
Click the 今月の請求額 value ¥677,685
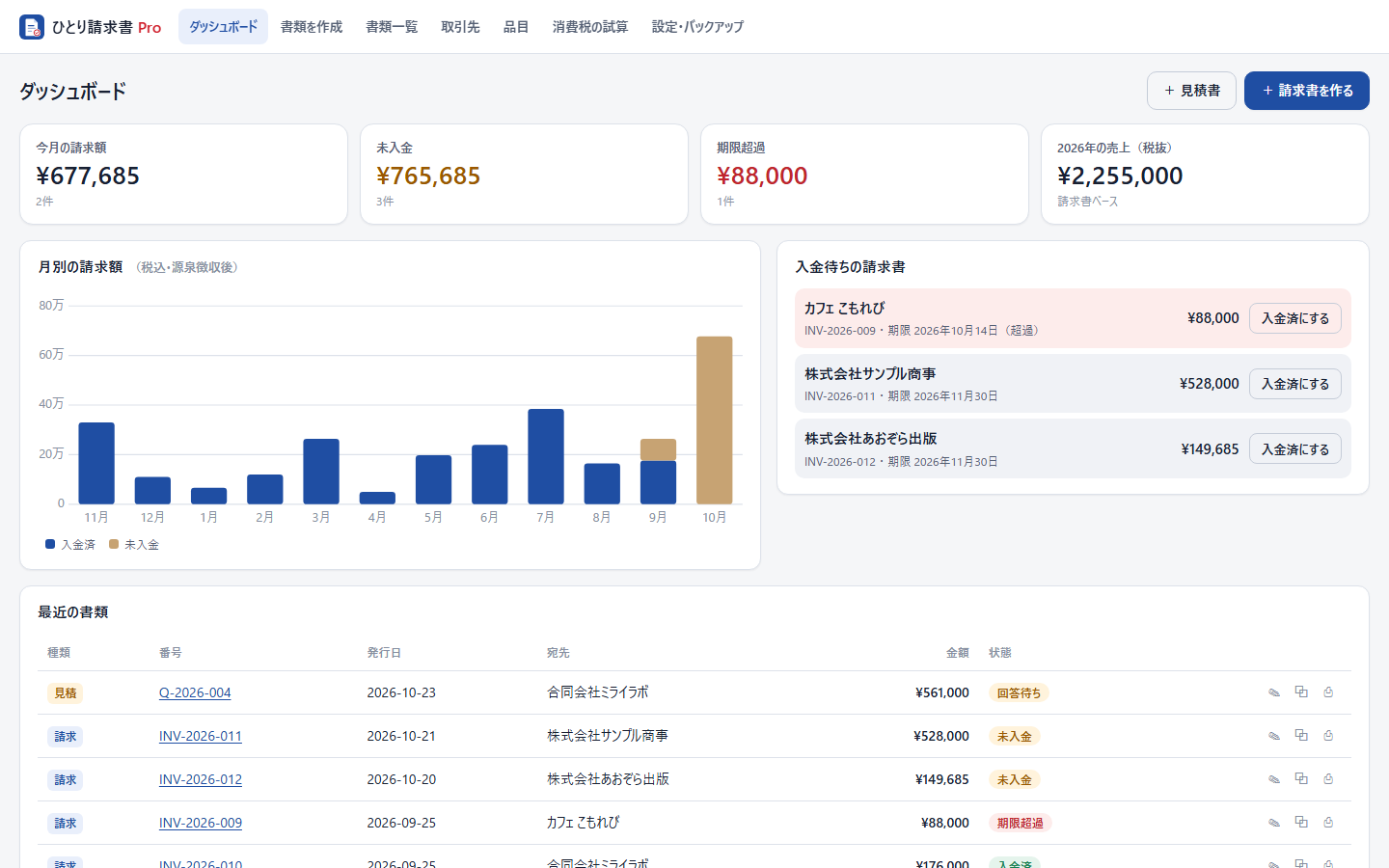pos(88,176)
